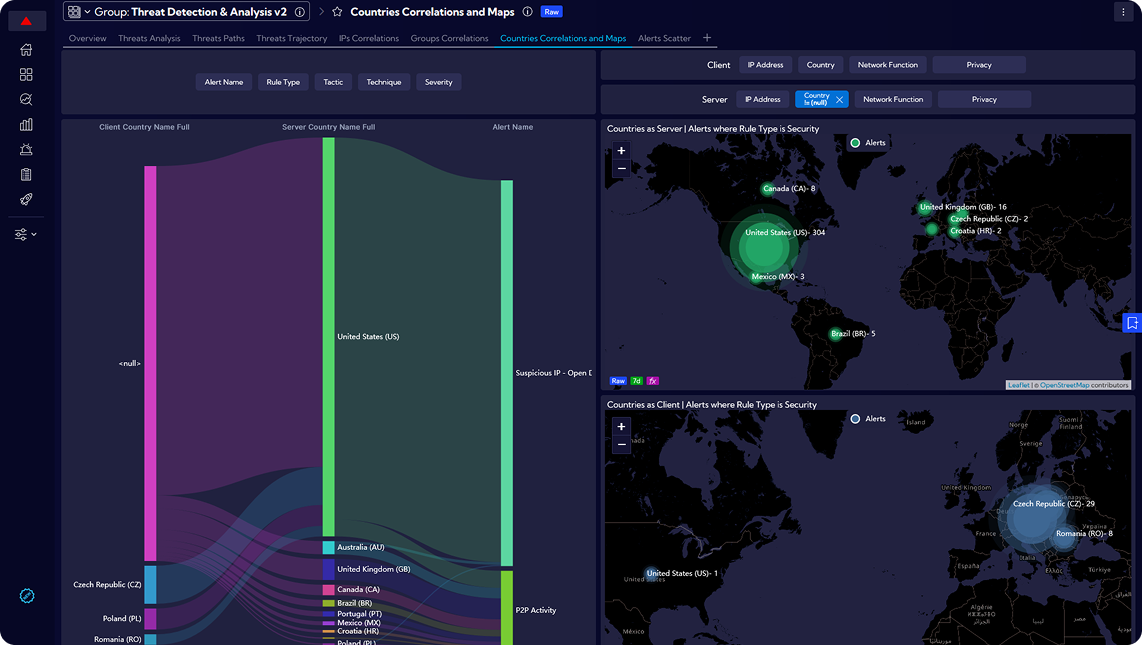Open the bar chart reports sidebar icon

tap(26, 125)
